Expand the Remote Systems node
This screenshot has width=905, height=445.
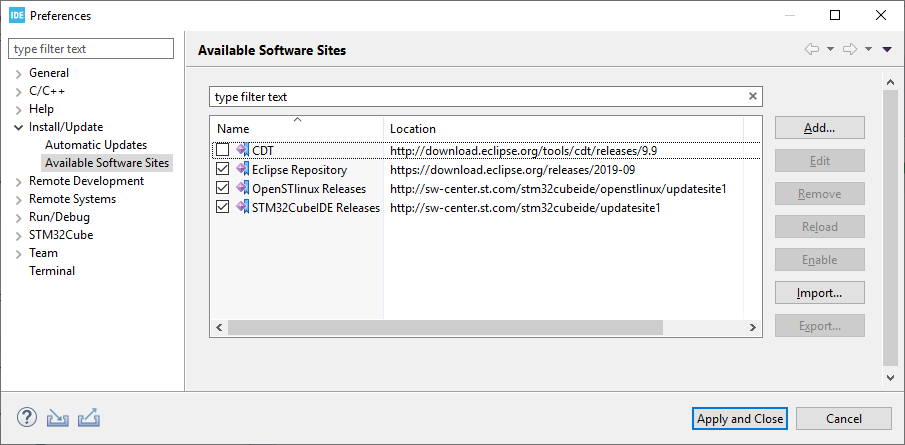tap(19, 199)
